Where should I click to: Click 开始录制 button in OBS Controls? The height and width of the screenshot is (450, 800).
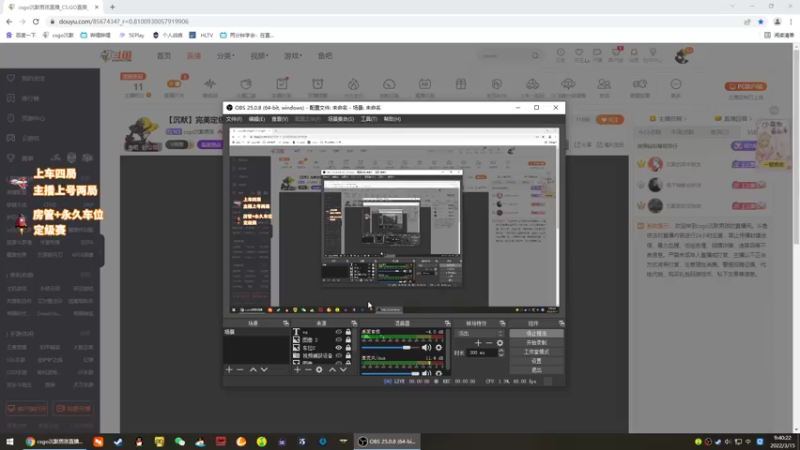[536, 342]
